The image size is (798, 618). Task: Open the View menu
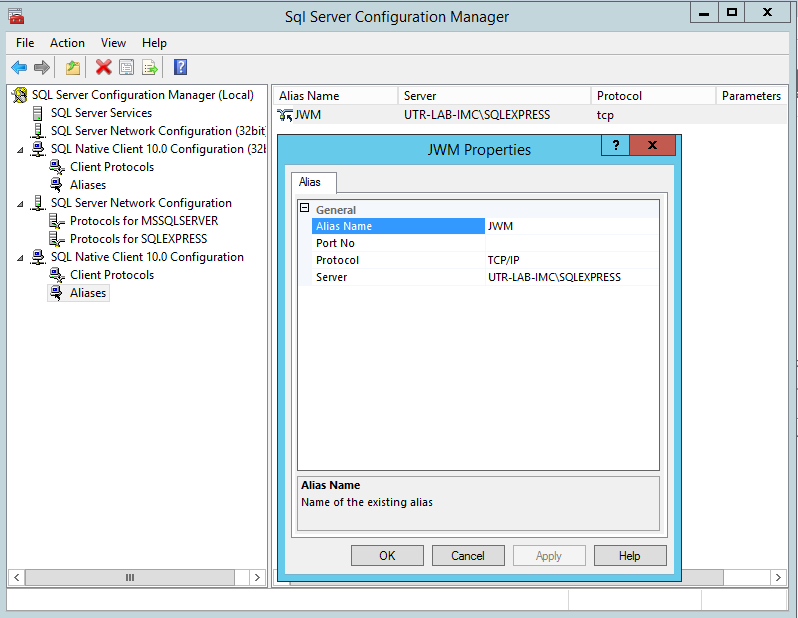[x=113, y=43]
